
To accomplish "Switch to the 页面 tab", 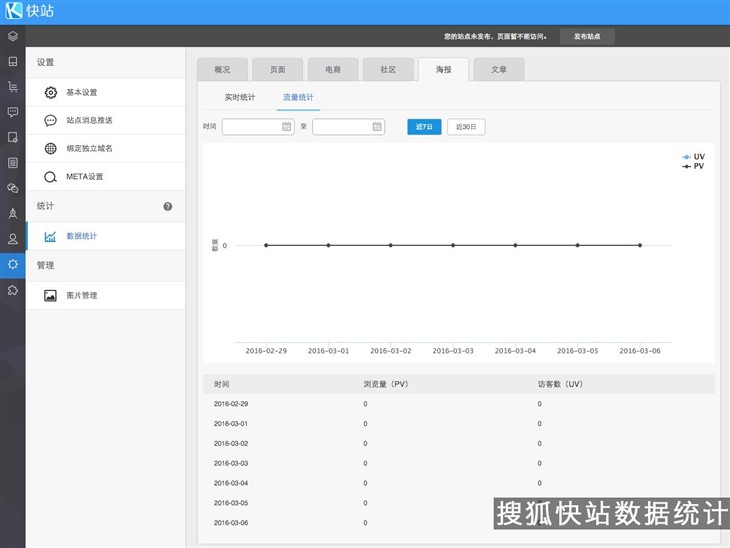I will pyautogui.click(x=277, y=70).
